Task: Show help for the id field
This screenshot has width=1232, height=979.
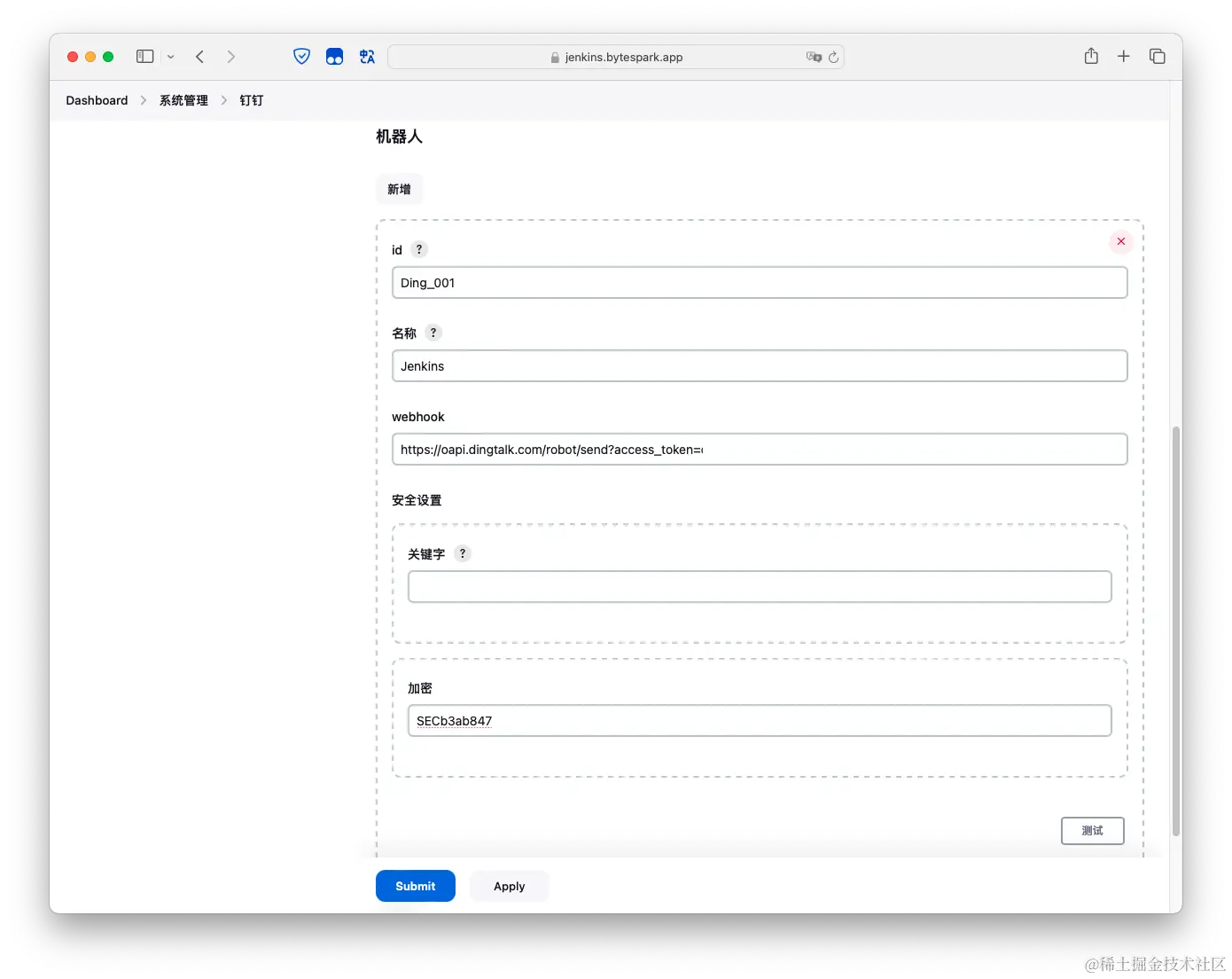Action: 419,249
